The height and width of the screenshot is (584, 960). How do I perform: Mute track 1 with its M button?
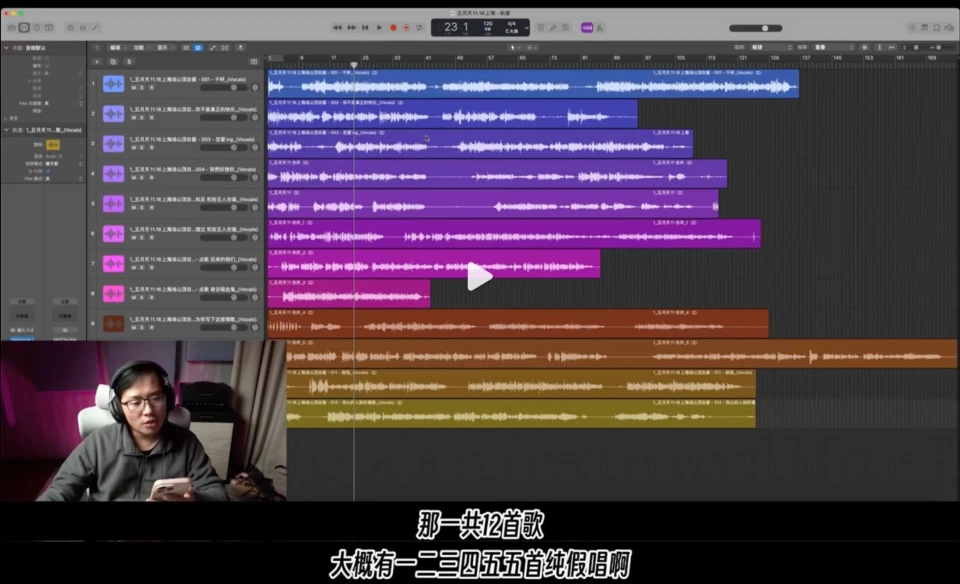tap(134, 89)
